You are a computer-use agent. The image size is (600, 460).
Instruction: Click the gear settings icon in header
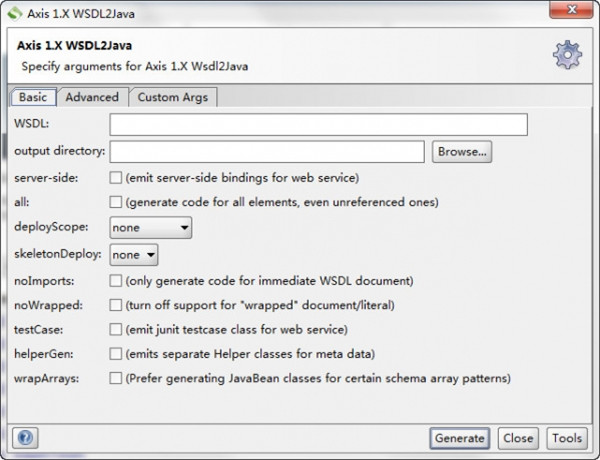click(x=567, y=55)
